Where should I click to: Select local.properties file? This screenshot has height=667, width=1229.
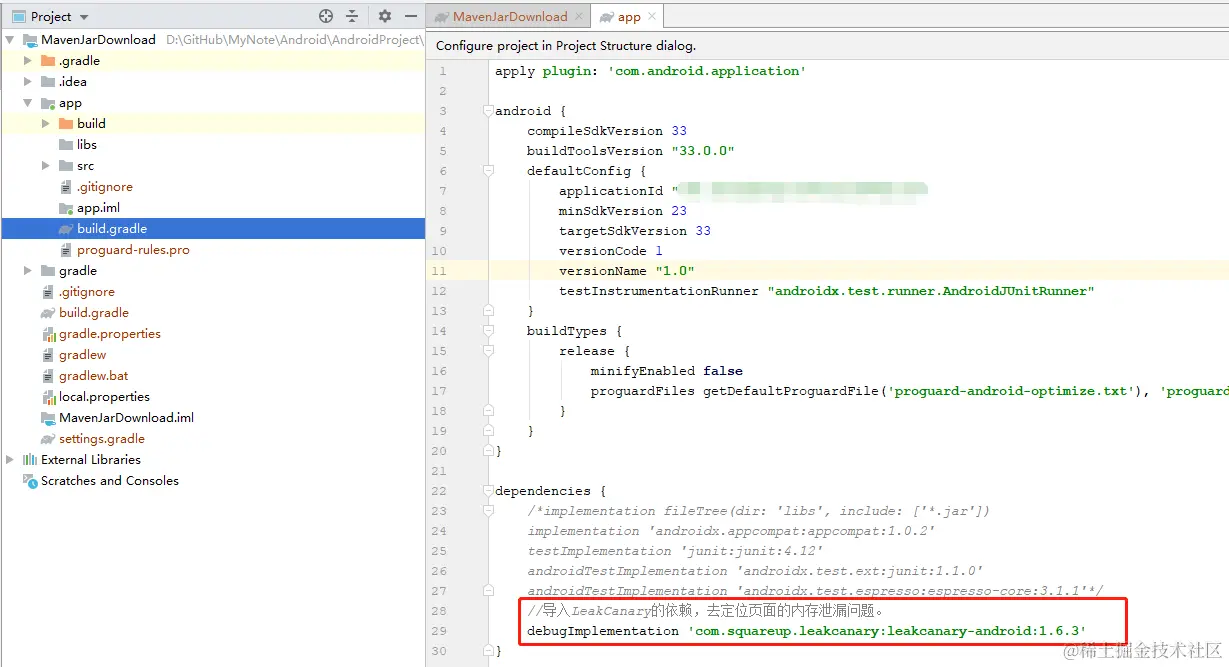104,397
